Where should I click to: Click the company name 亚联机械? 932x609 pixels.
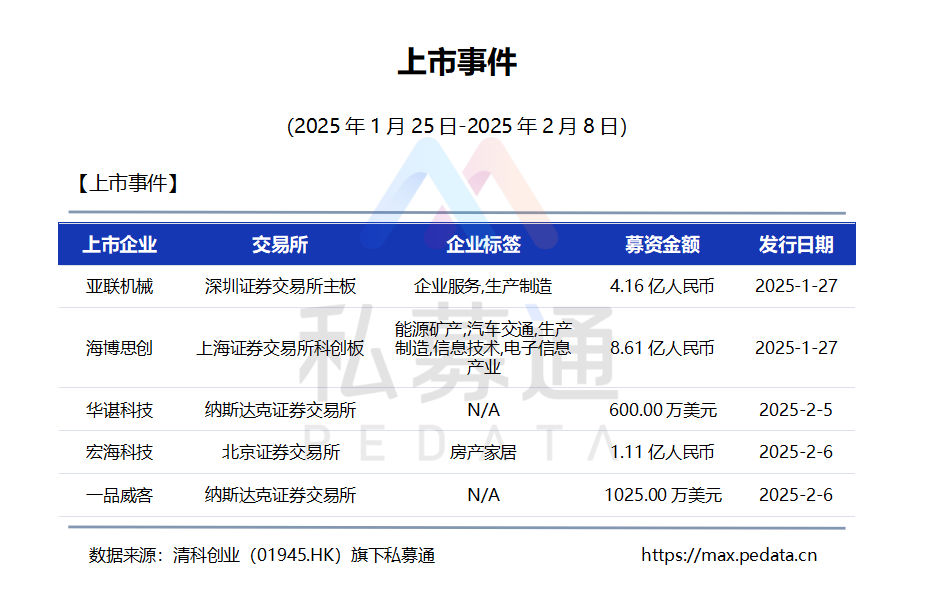119,286
